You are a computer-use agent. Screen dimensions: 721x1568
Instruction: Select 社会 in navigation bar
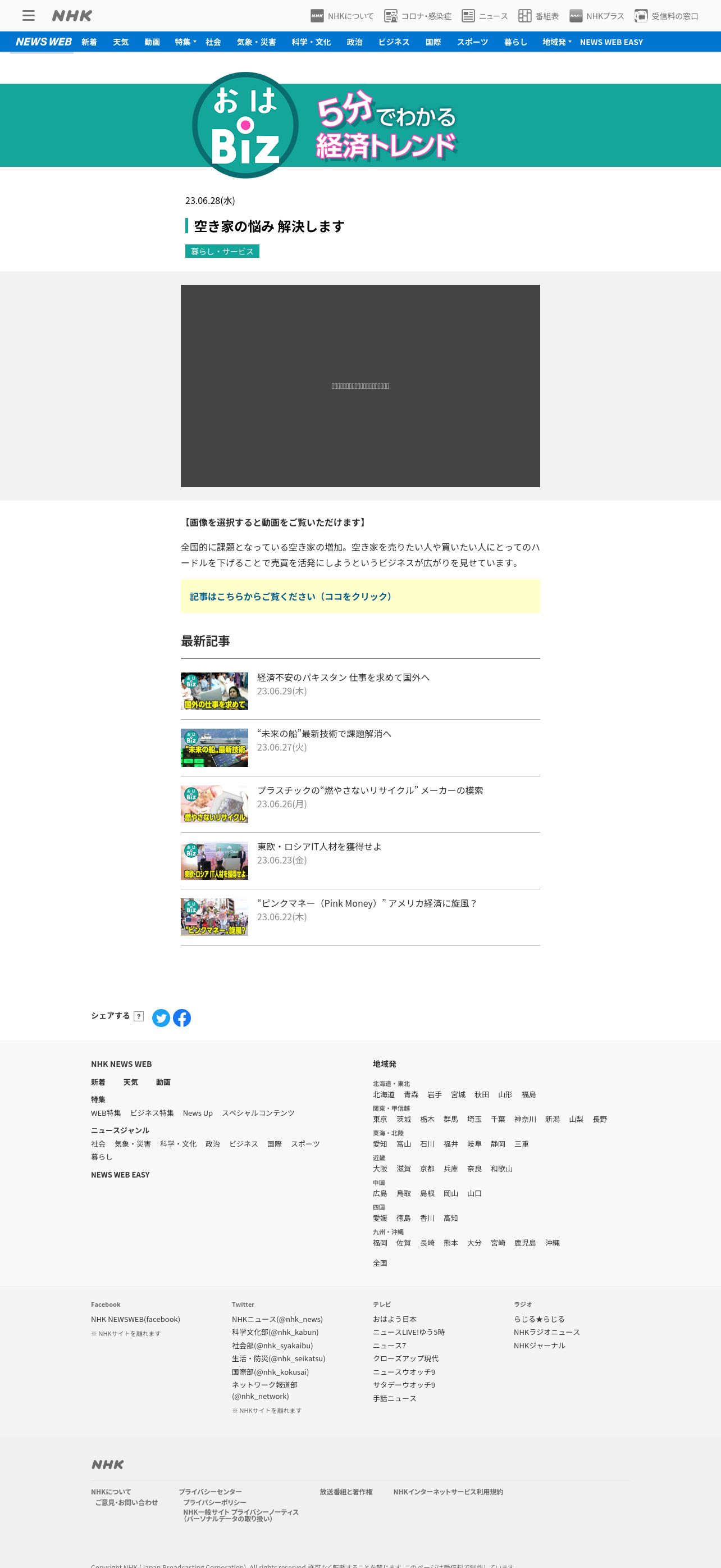213,42
